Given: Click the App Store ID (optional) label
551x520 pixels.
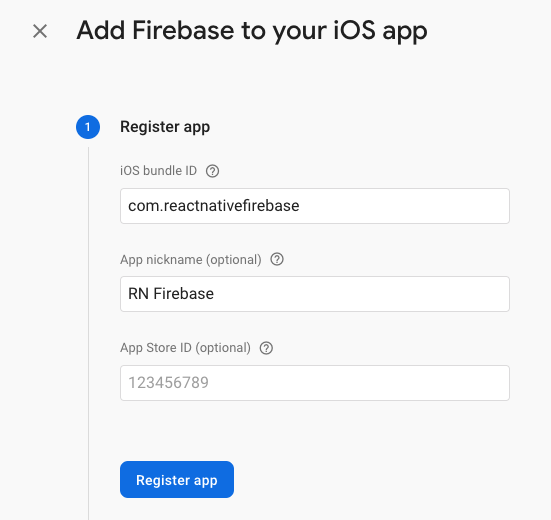Looking at the screenshot, I should click(x=186, y=348).
